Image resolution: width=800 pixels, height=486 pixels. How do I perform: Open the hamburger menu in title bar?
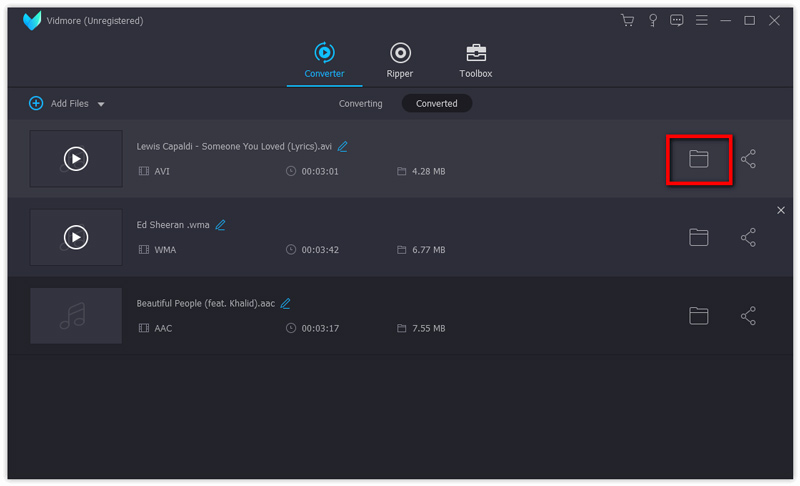coord(702,20)
